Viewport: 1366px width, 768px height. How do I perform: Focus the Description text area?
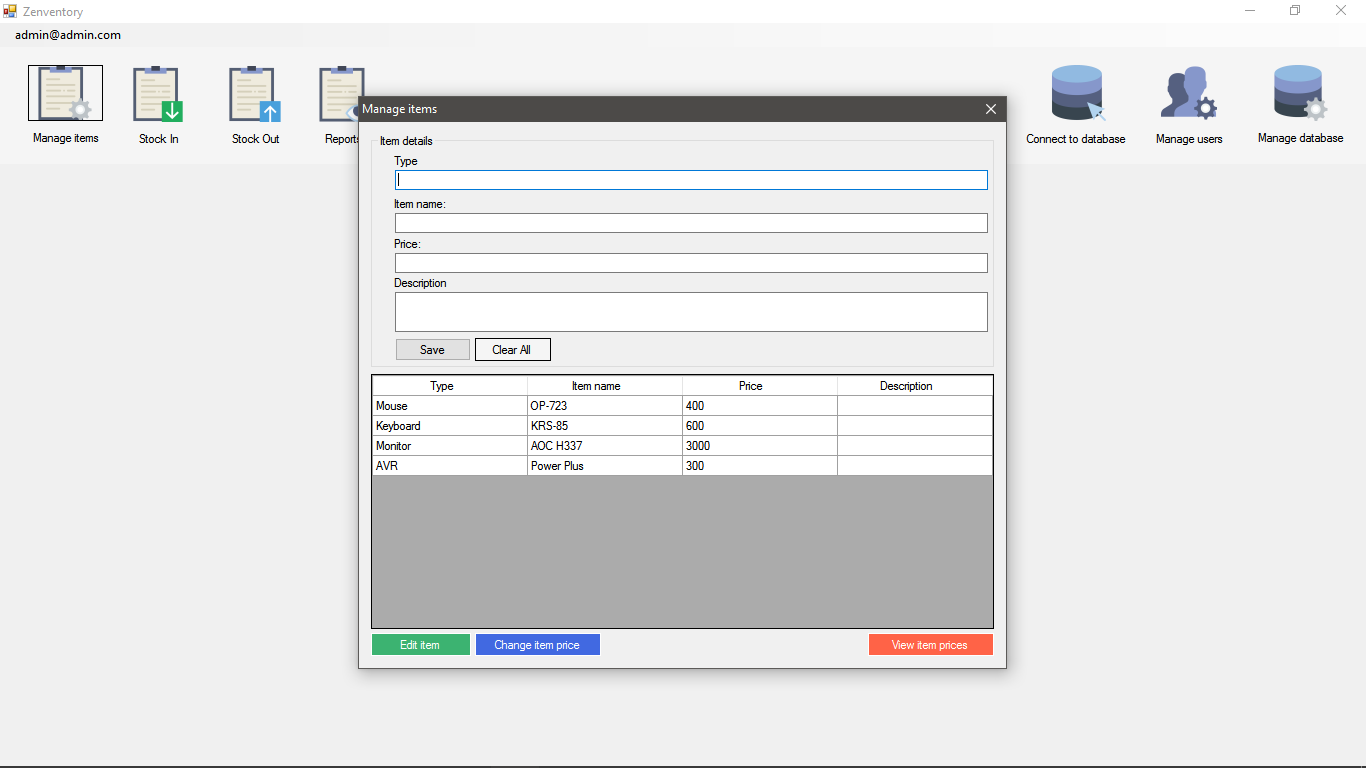tap(691, 312)
